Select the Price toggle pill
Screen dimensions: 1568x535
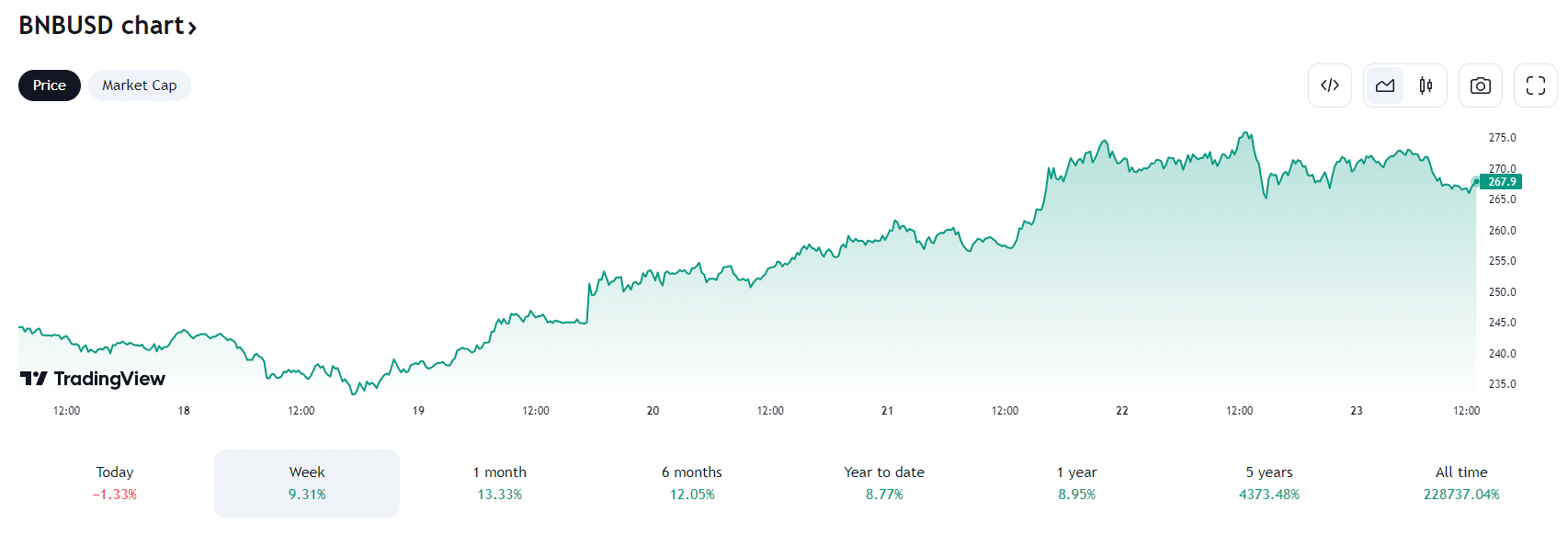(x=50, y=85)
